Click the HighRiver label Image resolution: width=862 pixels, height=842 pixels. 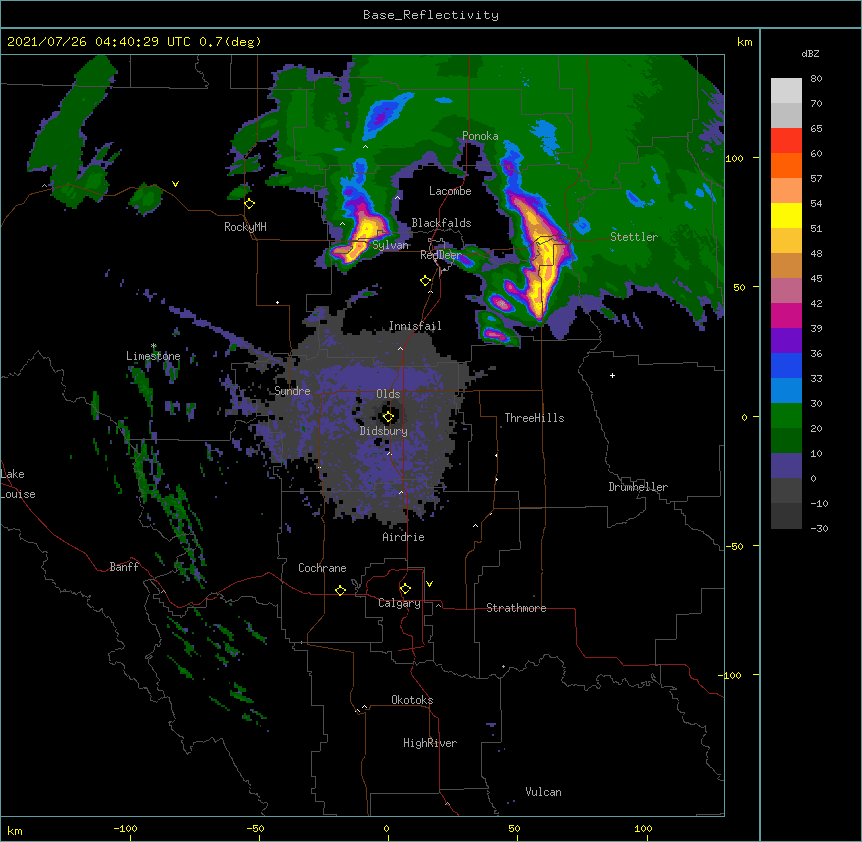(x=430, y=743)
